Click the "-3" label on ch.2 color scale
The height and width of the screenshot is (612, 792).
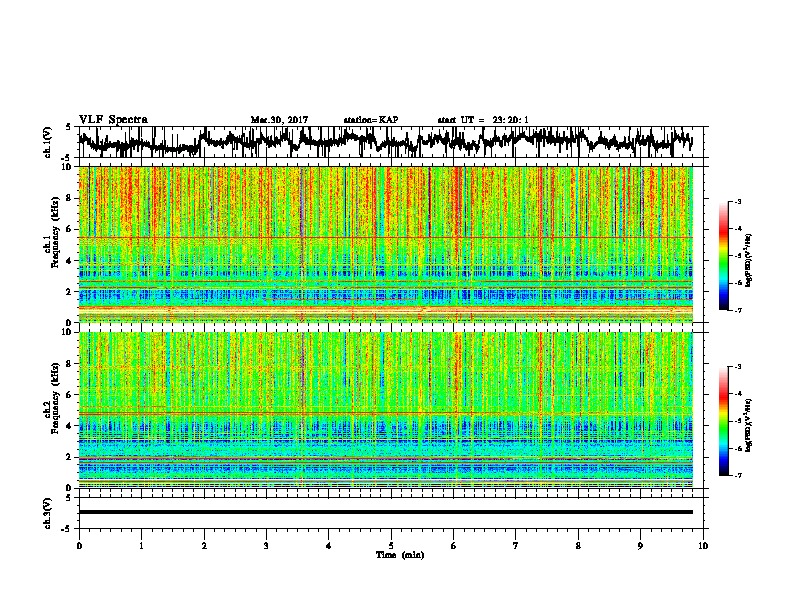point(738,367)
